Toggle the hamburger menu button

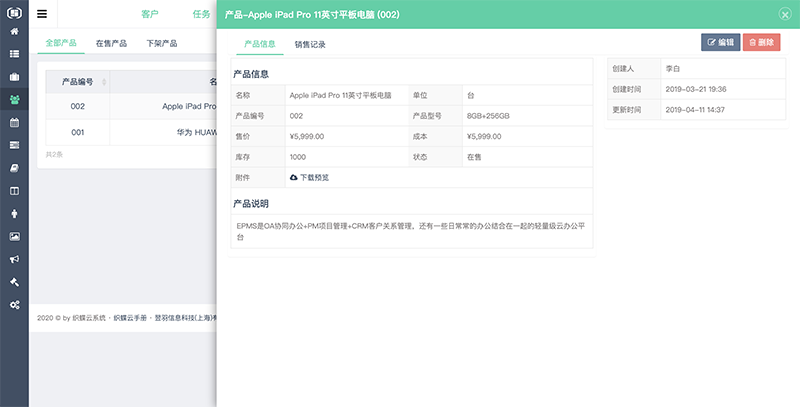click(42, 14)
